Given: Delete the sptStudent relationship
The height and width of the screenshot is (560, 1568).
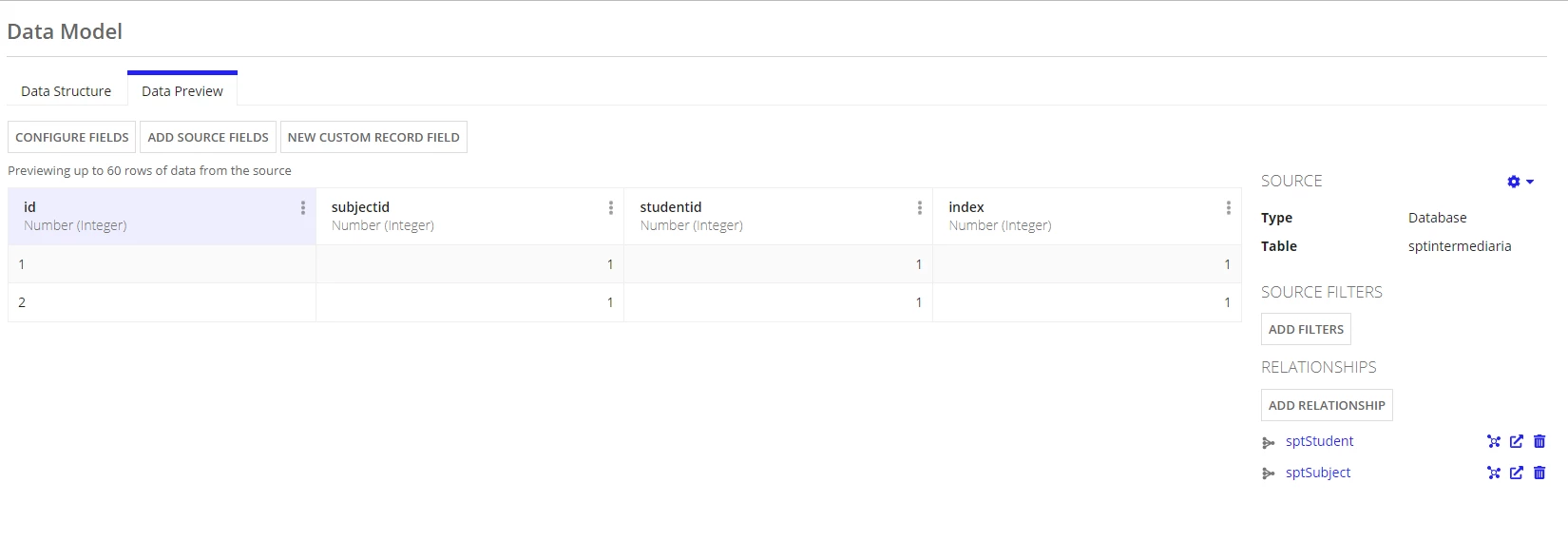Looking at the screenshot, I should pos(1539,441).
